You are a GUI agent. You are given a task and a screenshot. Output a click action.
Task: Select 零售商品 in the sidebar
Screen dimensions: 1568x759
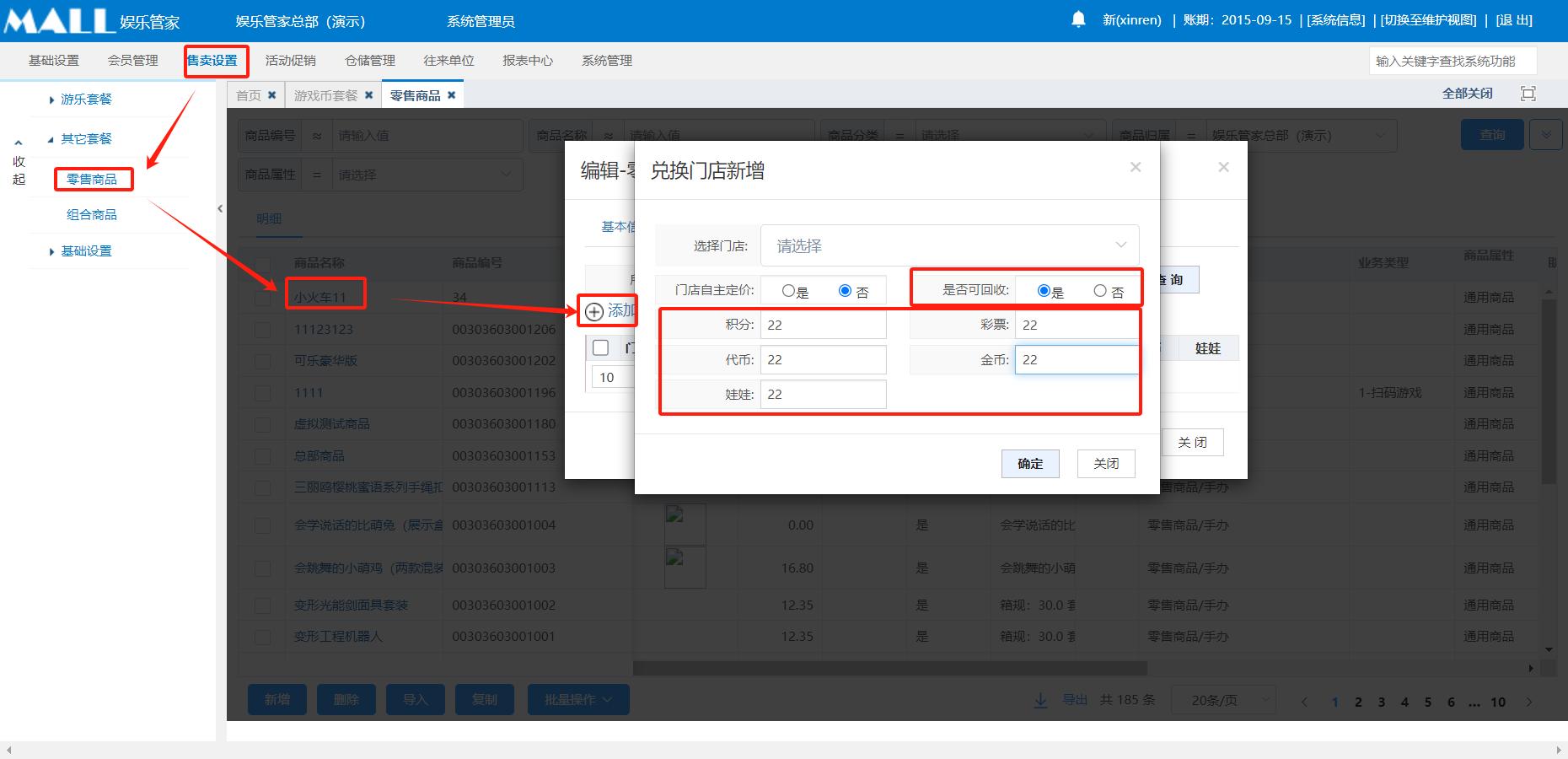point(92,180)
